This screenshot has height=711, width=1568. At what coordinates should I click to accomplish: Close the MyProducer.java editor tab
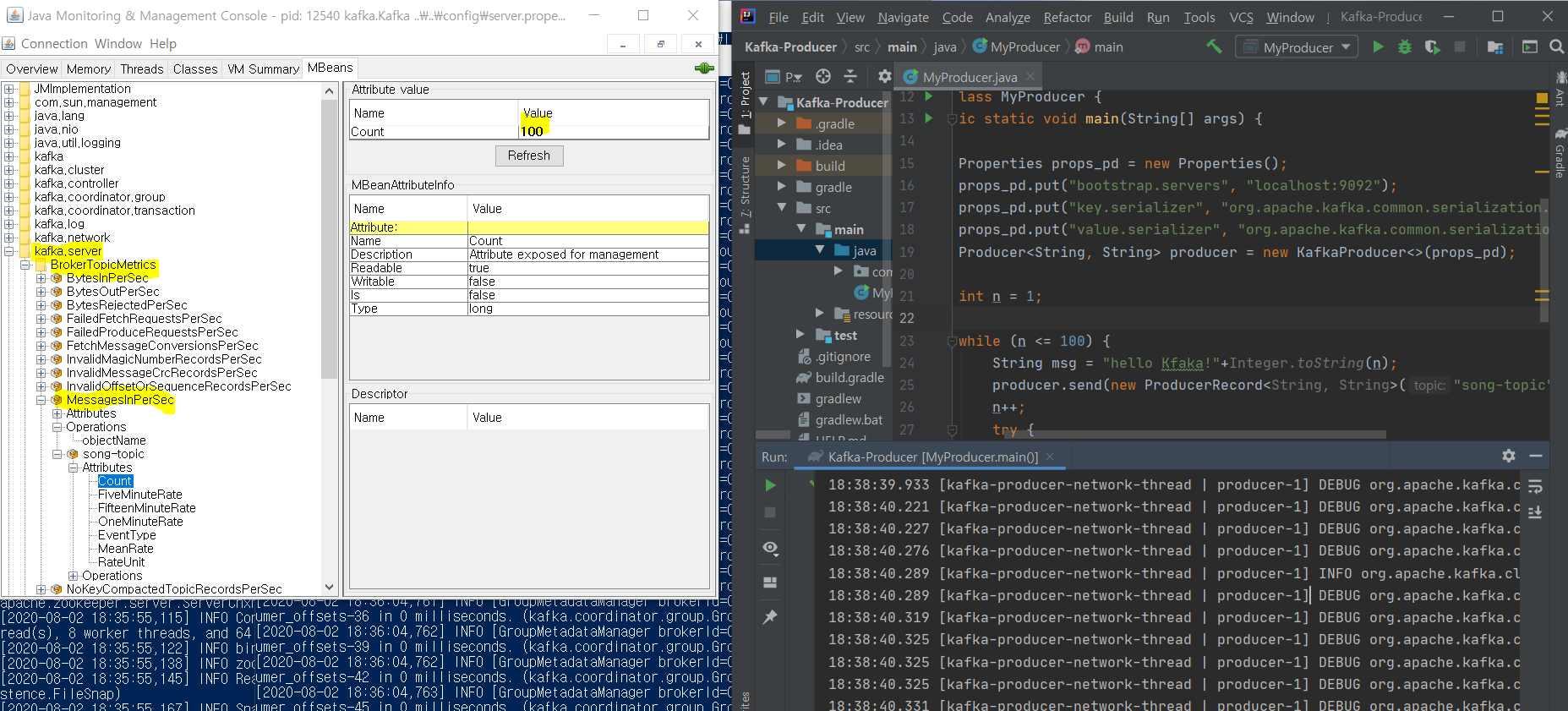pos(1030,77)
